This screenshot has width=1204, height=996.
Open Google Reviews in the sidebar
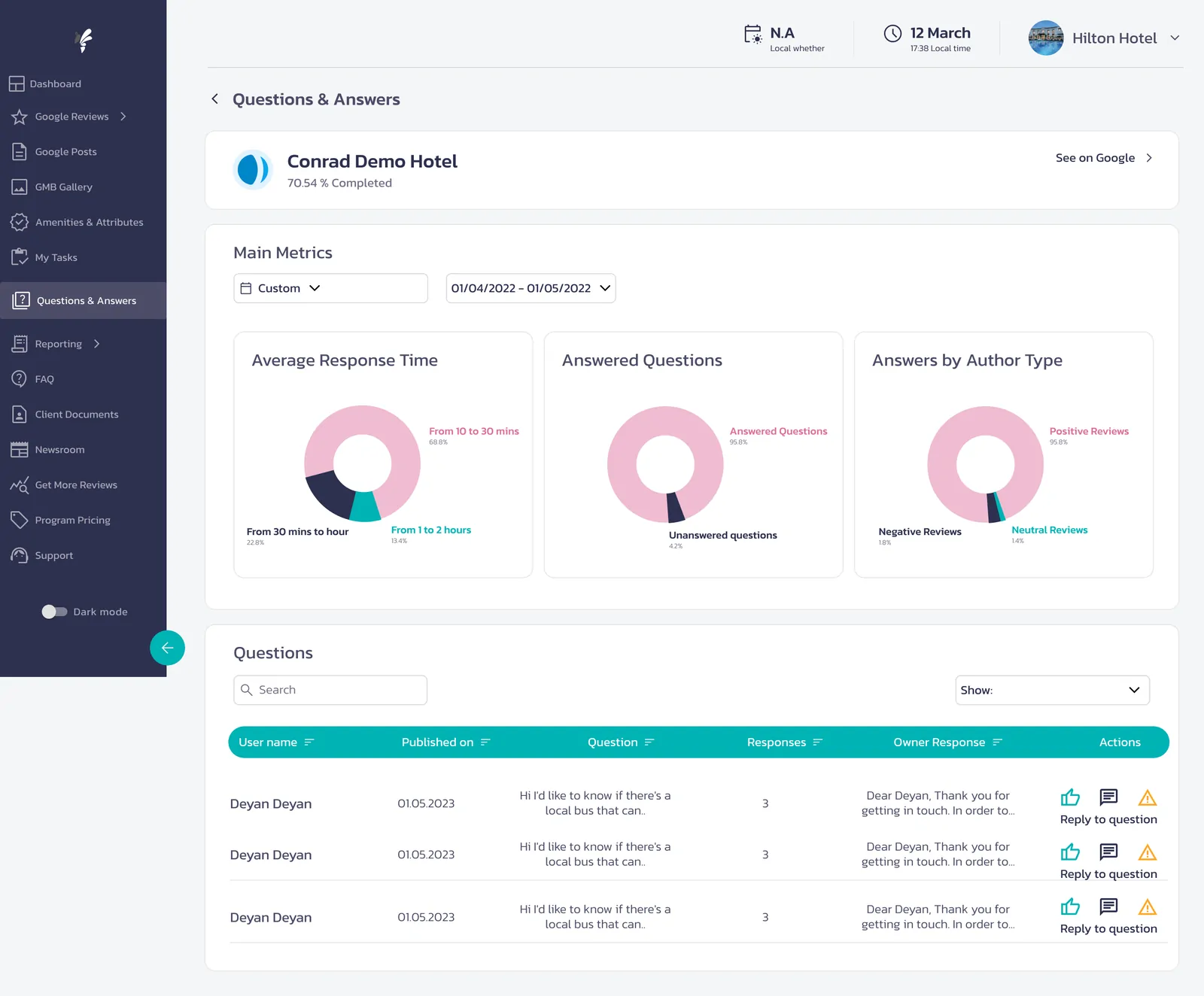point(72,117)
